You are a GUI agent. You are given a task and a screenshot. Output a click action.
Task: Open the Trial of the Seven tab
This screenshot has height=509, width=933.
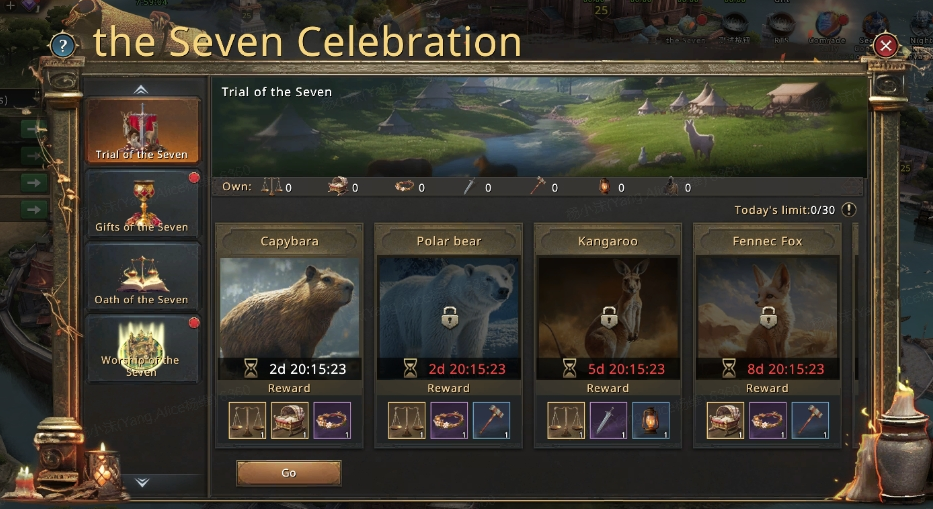(x=142, y=130)
